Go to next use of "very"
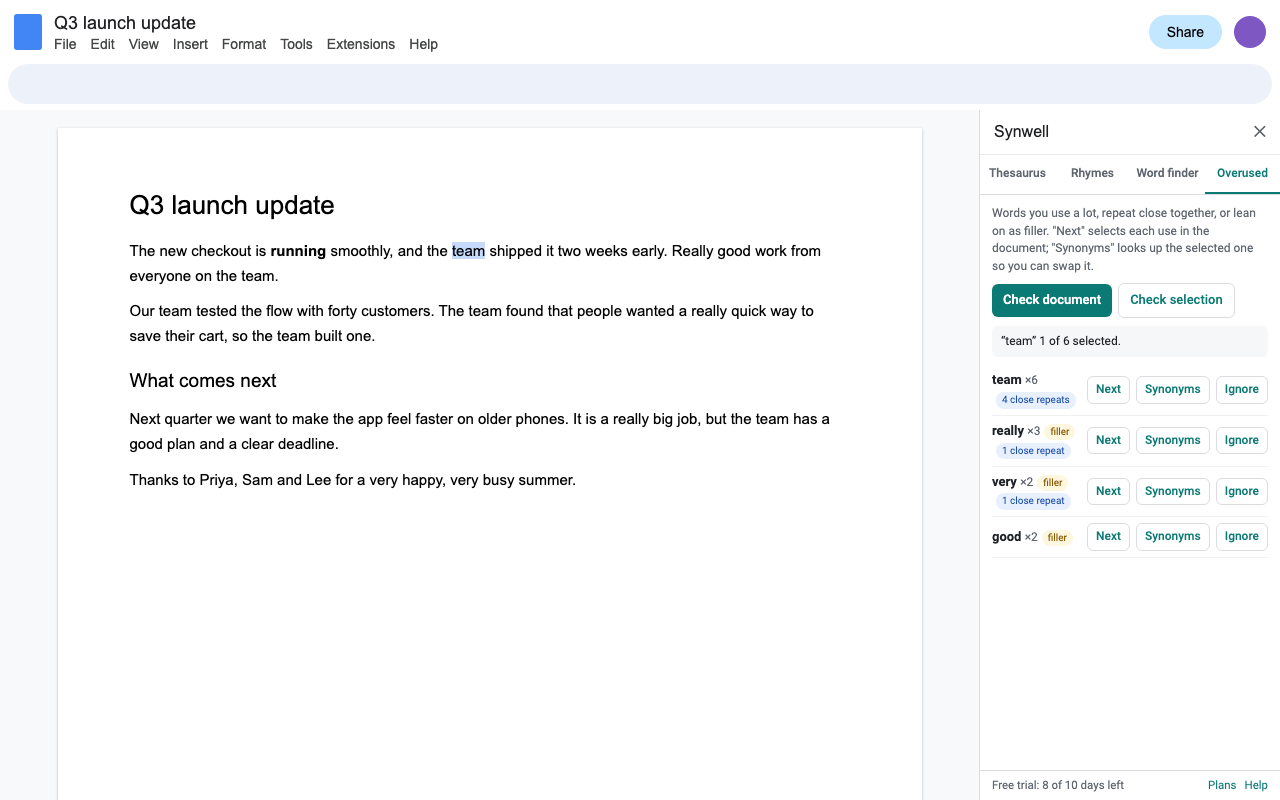This screenshot has height=800, width=1280. pyautogui.click(x=1108, y=492)
